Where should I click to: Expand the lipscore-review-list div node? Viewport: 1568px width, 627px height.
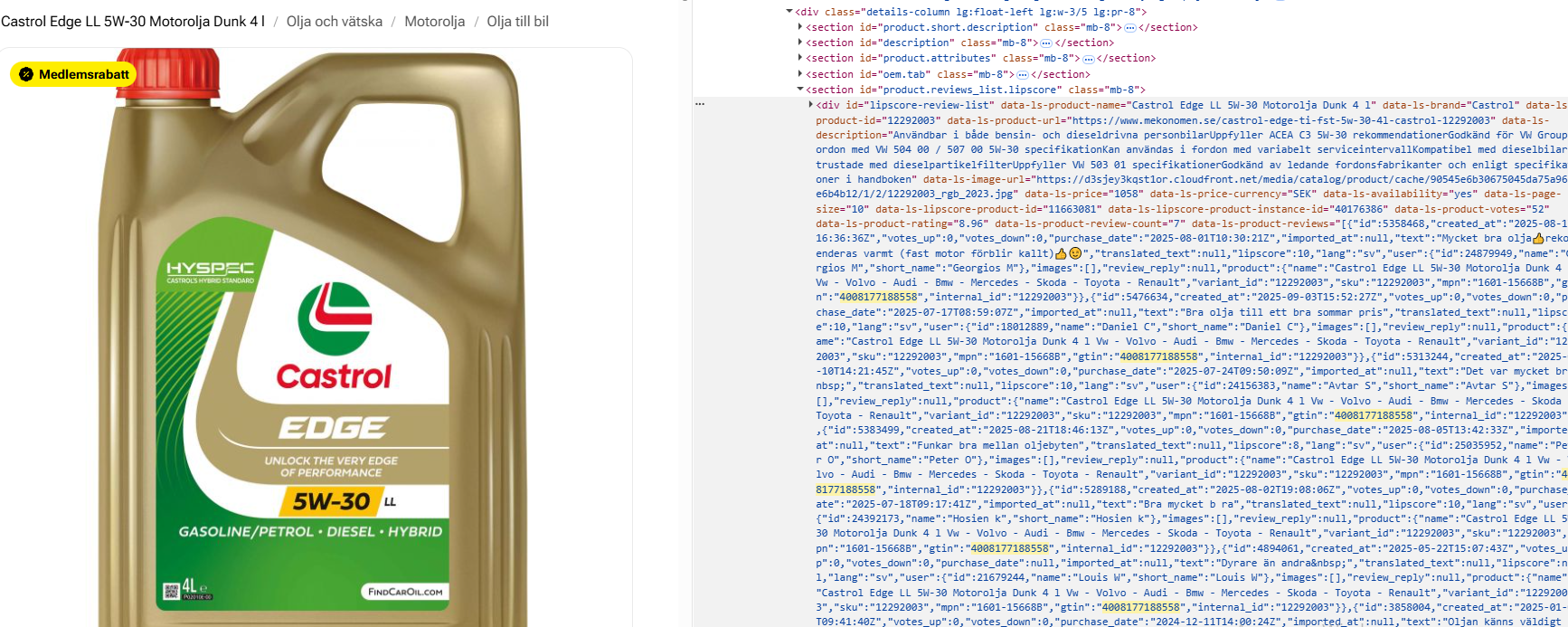(810, 105)
